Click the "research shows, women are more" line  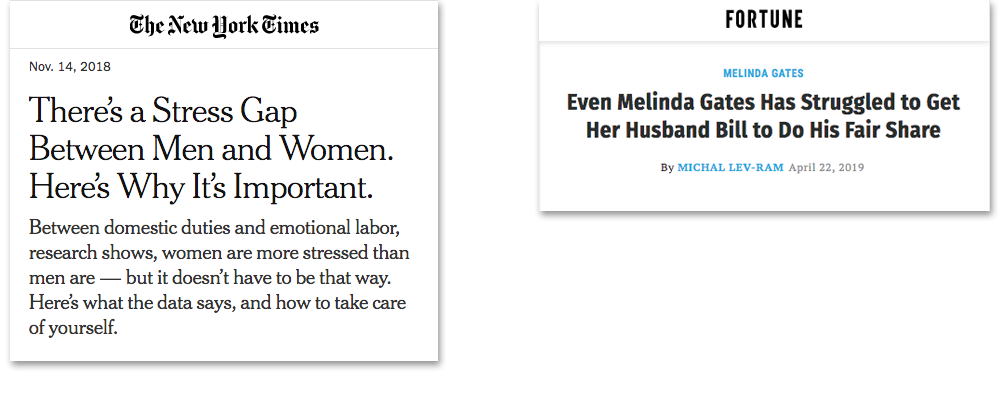219,253
